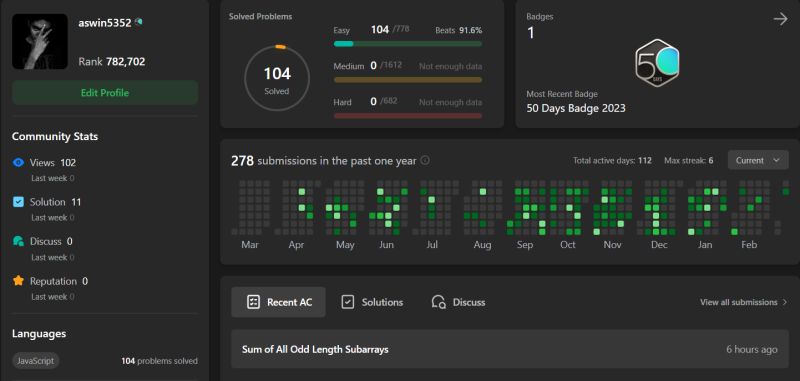Image resolution: width=800 pixels, height=381 pixels.
Task: Click the Easy problems progress bar
Action: pyautogui.click(x=408, y=44)
